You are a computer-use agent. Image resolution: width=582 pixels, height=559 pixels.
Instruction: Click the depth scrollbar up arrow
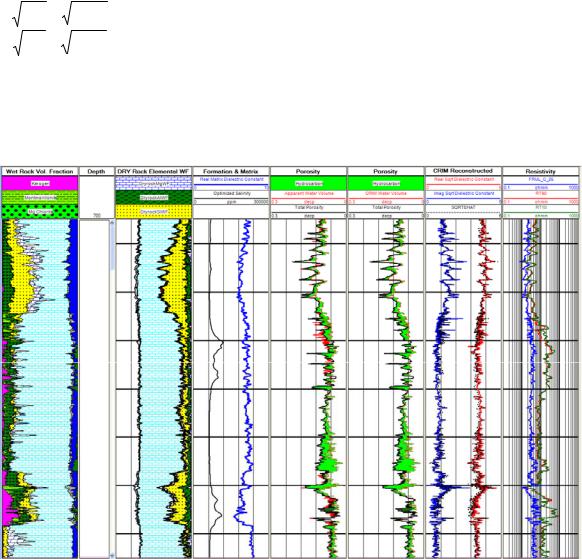[x=112, y=222]
